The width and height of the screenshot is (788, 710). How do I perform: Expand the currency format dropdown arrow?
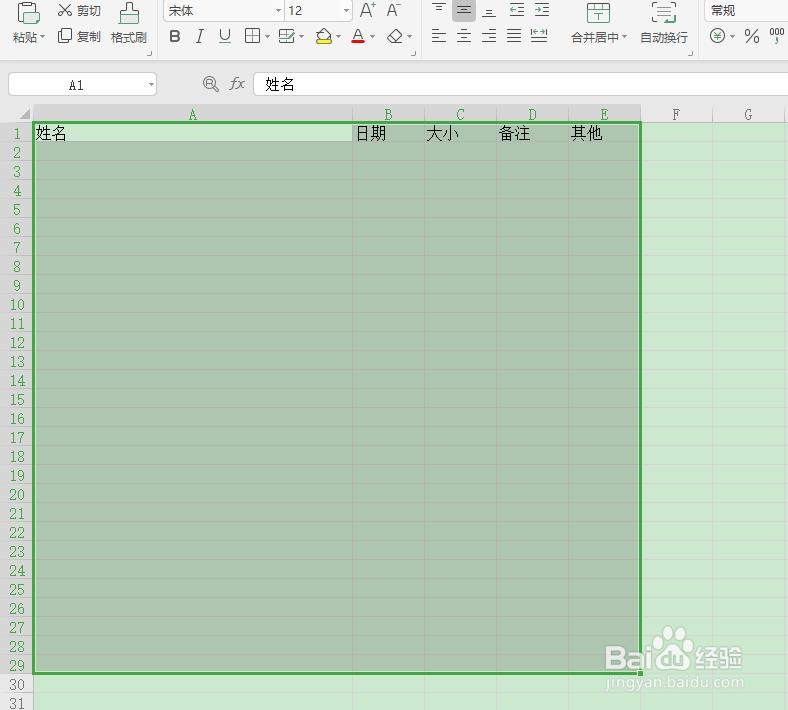click(732, 37)
